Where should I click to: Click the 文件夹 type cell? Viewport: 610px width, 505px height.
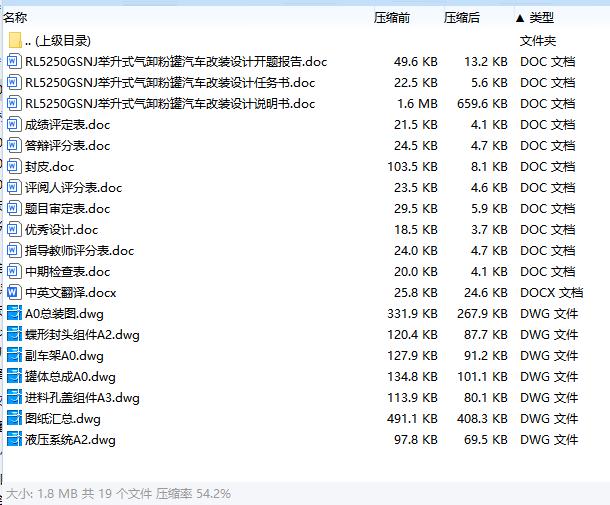[x=538, y=40]
